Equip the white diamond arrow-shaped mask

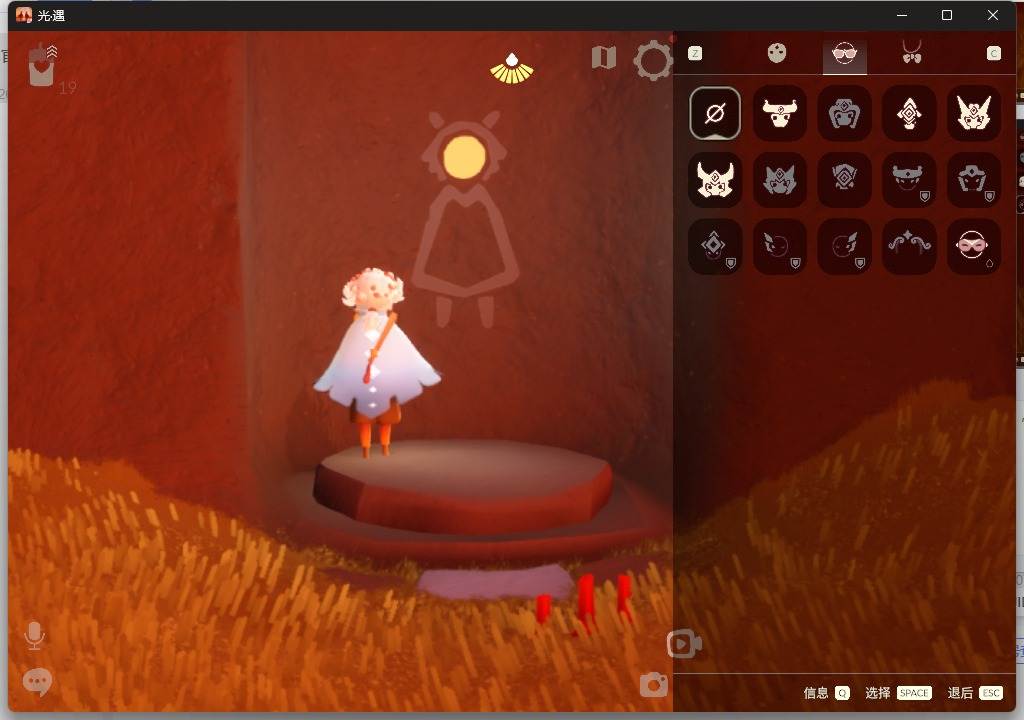click(909, 113)
